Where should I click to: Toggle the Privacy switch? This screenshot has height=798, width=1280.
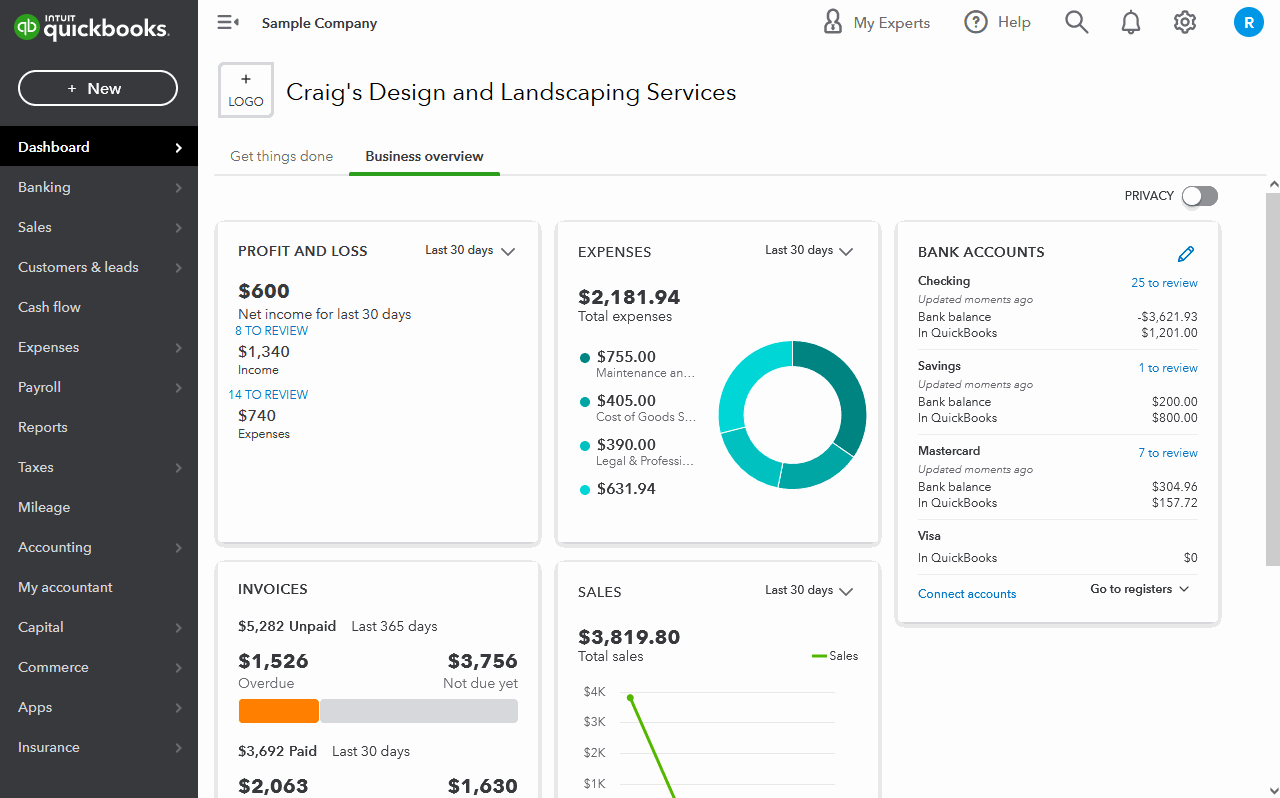pos(1200,196)
